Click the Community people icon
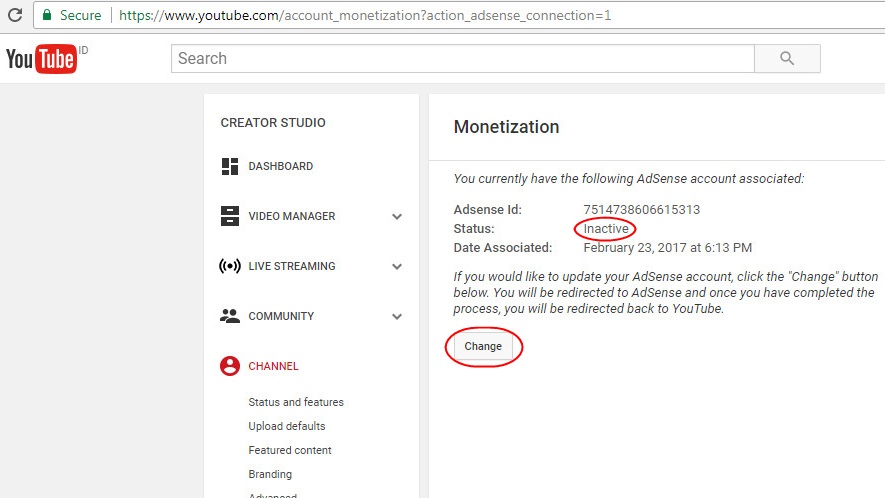The image size is (885, 498). 230,316
